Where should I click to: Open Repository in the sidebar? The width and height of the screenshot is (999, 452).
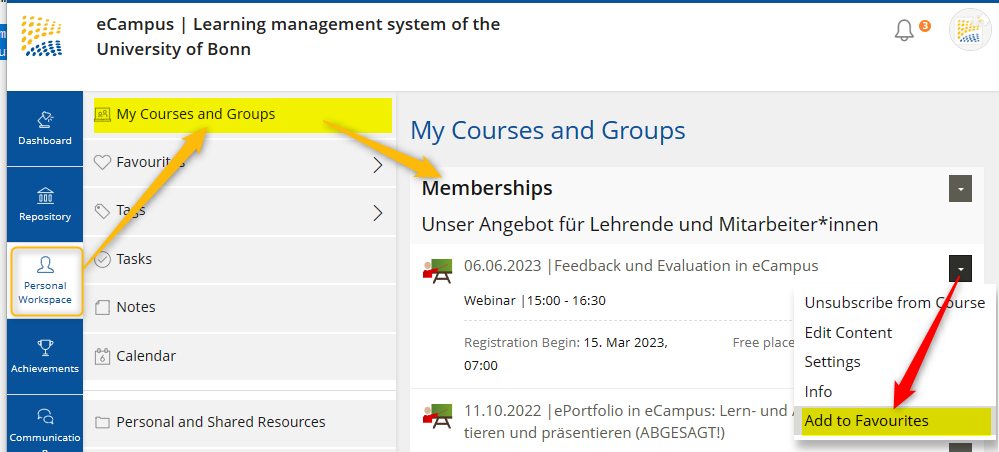pyautogui.click(x=45, y=204)
